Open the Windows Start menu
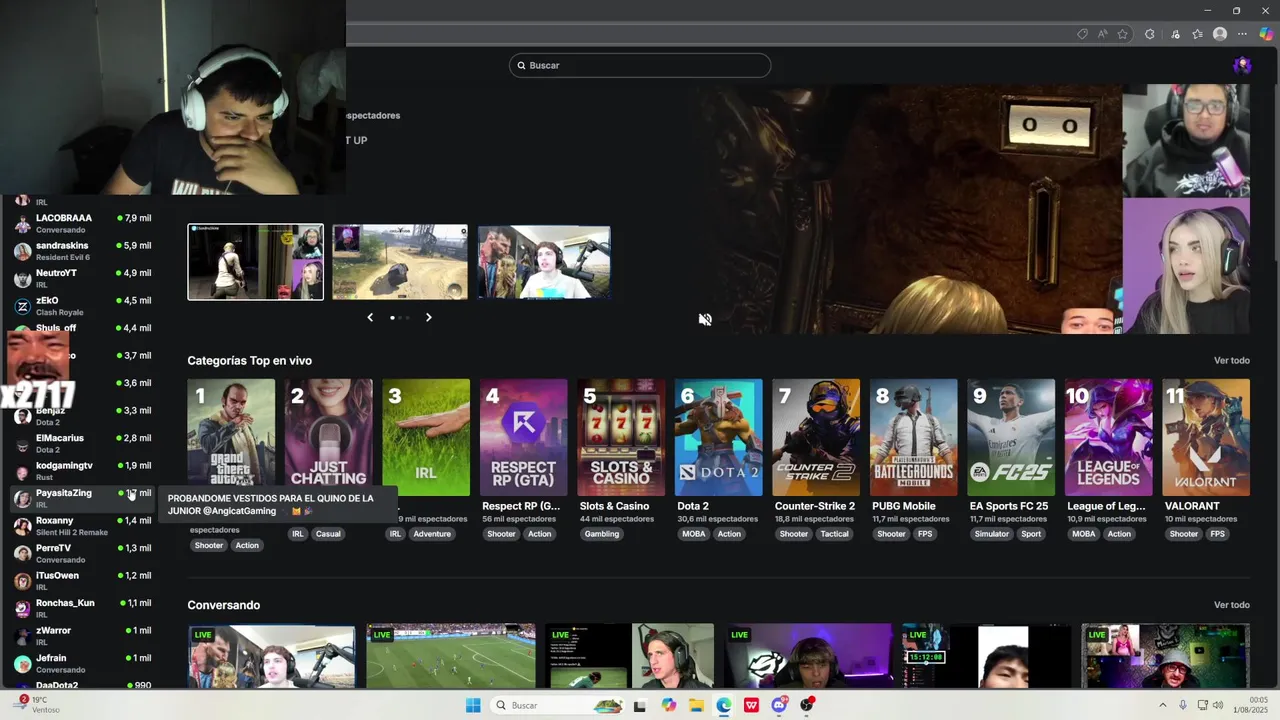The width and height of the screenshot is (1280, 720). point(473,705)
